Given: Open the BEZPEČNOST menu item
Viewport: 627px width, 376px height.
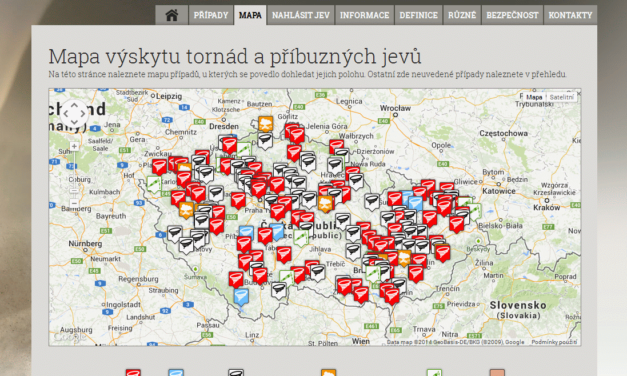Looking at the screenshot, I should point(512,15).
